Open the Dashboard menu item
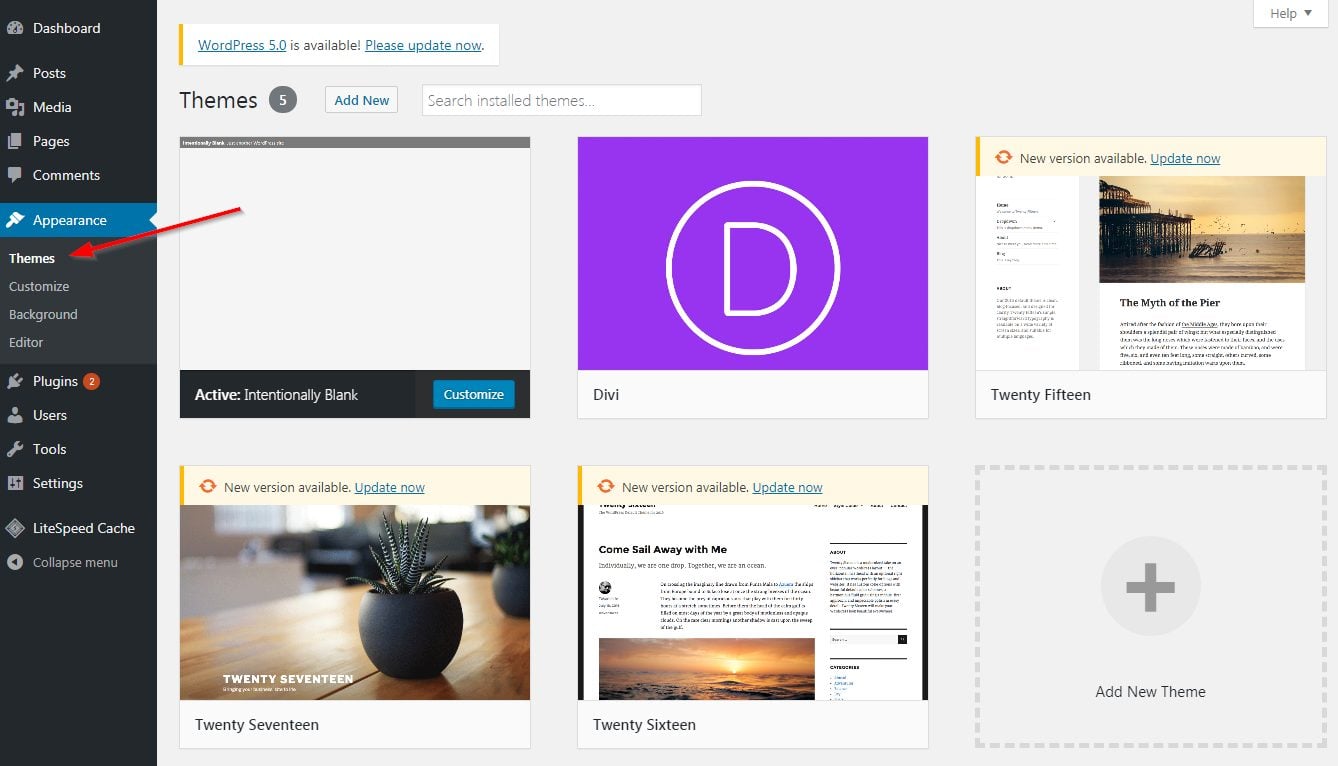The width and height of the screenshot is (1338, 766). tap(78, 28)
